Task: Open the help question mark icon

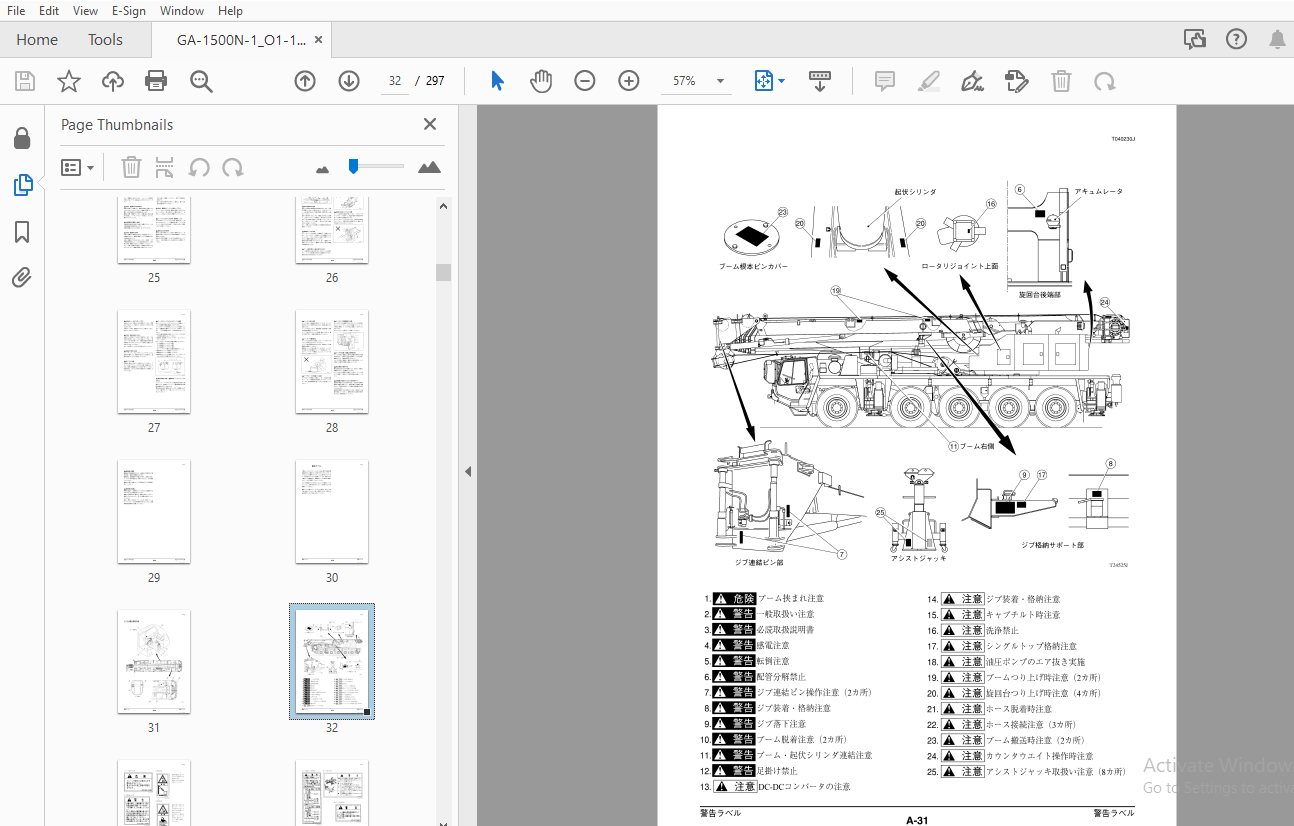Action: click(x=1236, y=40)
